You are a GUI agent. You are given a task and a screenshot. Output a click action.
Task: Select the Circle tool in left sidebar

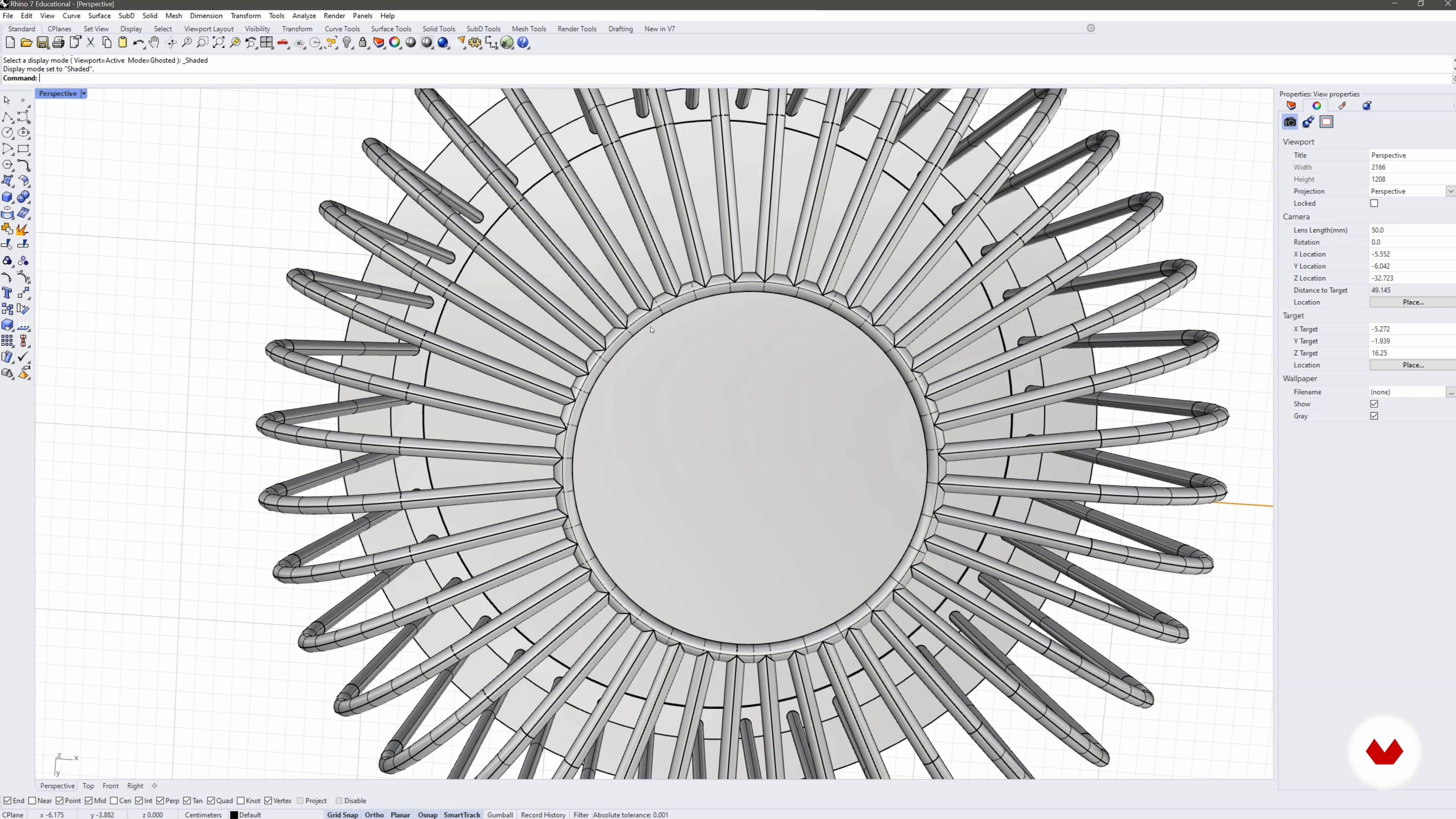(x=7, y=132)
